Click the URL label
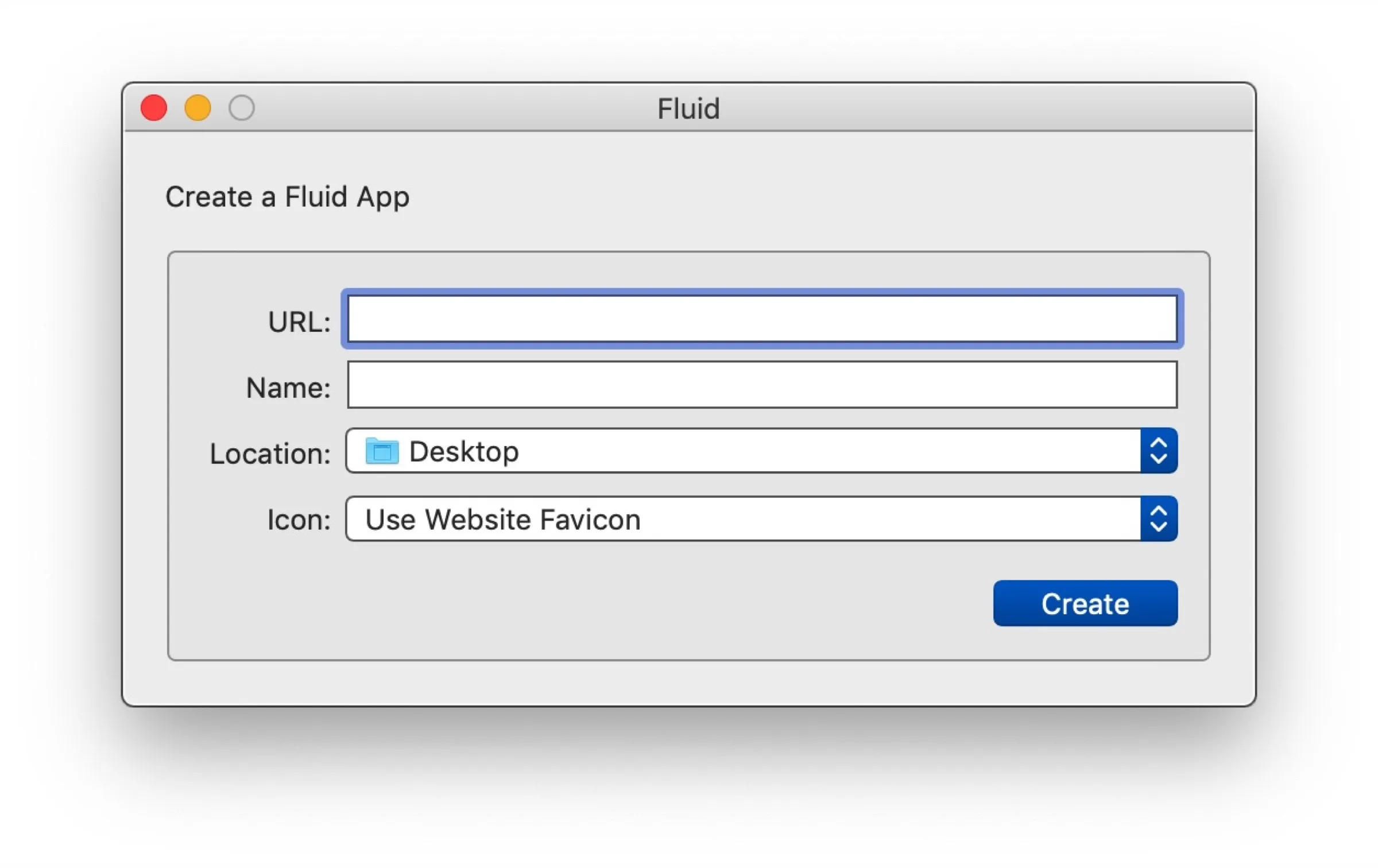This screenshot has height=868, width=1378. click(x=299, y=321)
